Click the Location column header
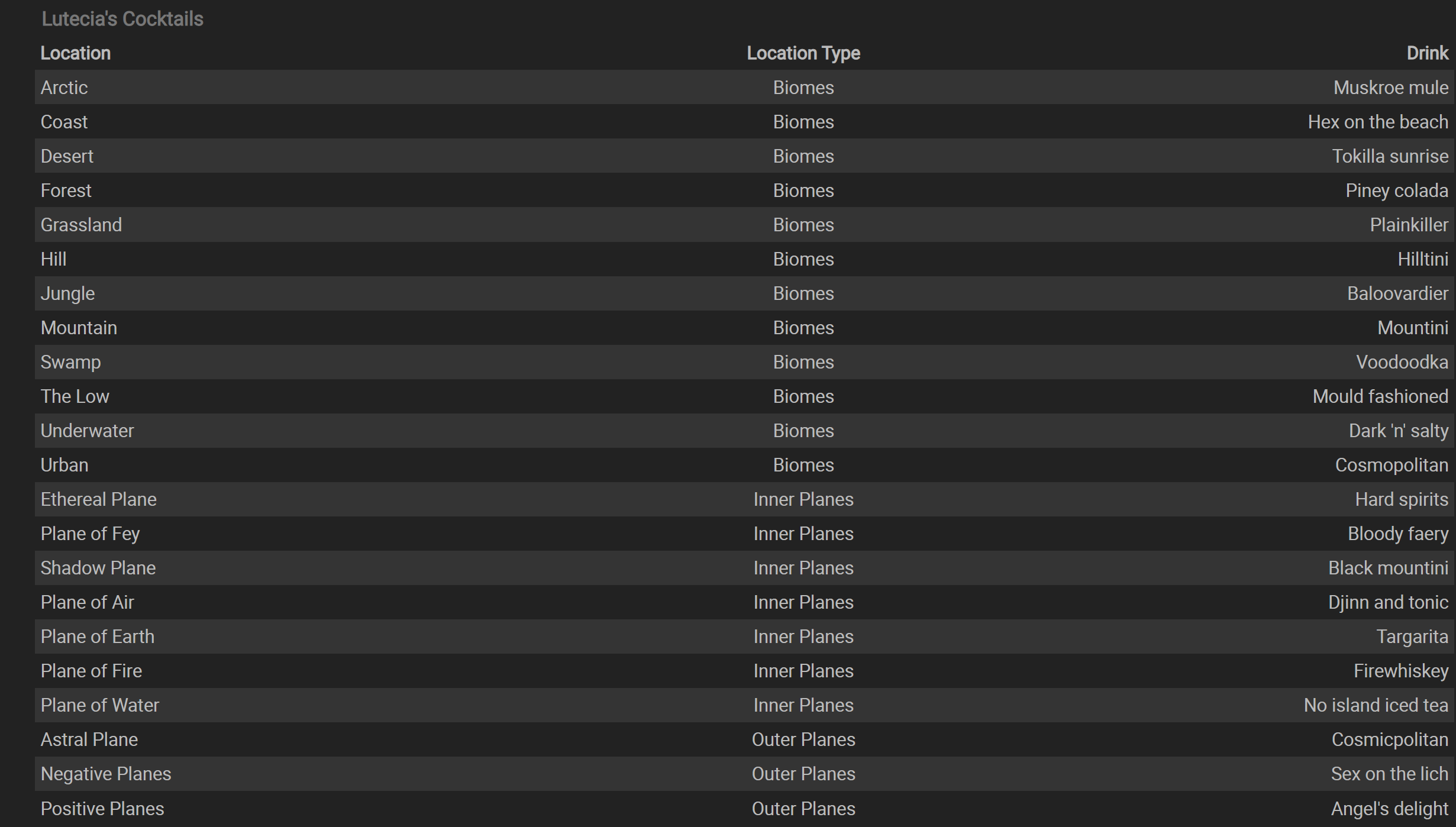The height and width of the screenshot is (827, 1456). click(x=75, y=53)
